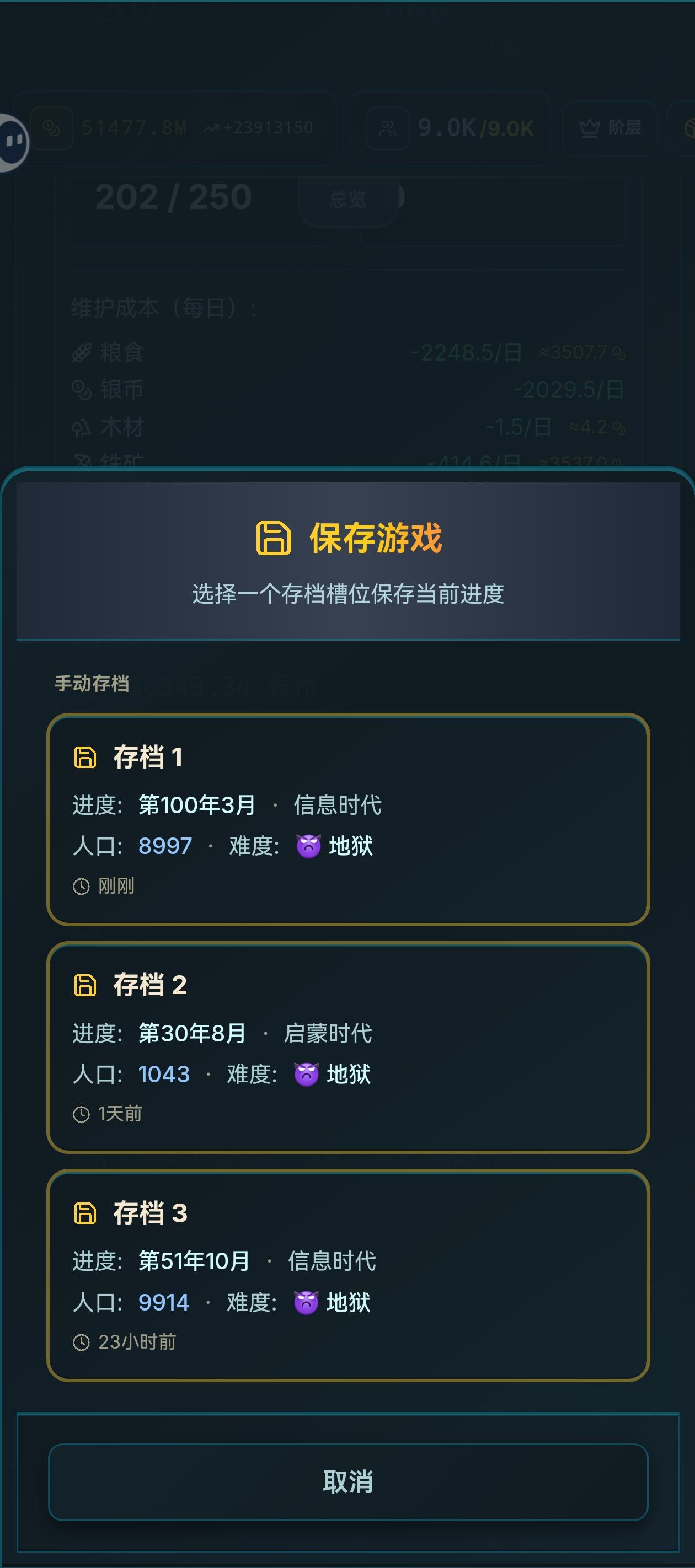This screenshot has width=695, height=1568.
Task: Choose the 存档 2 slot title
Action: pos(150,985)
